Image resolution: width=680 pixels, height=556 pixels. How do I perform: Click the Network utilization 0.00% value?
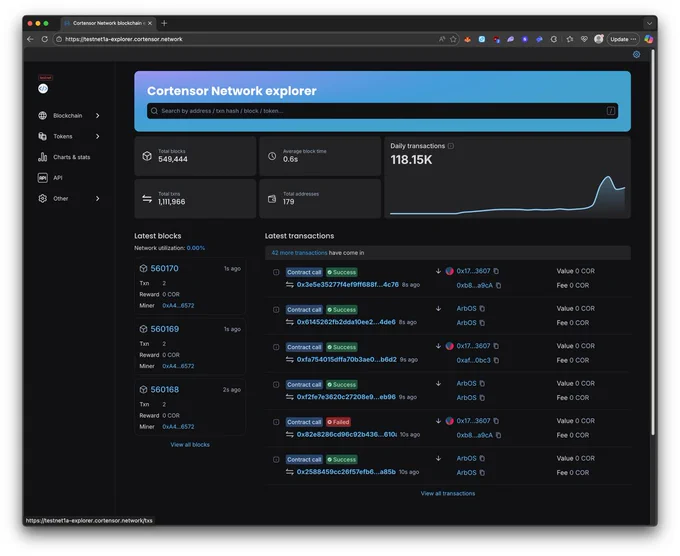pos(196,248)
